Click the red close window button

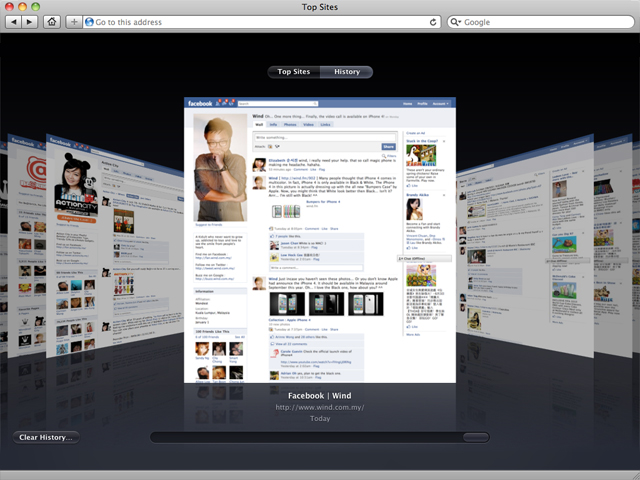tap(9, 6)
